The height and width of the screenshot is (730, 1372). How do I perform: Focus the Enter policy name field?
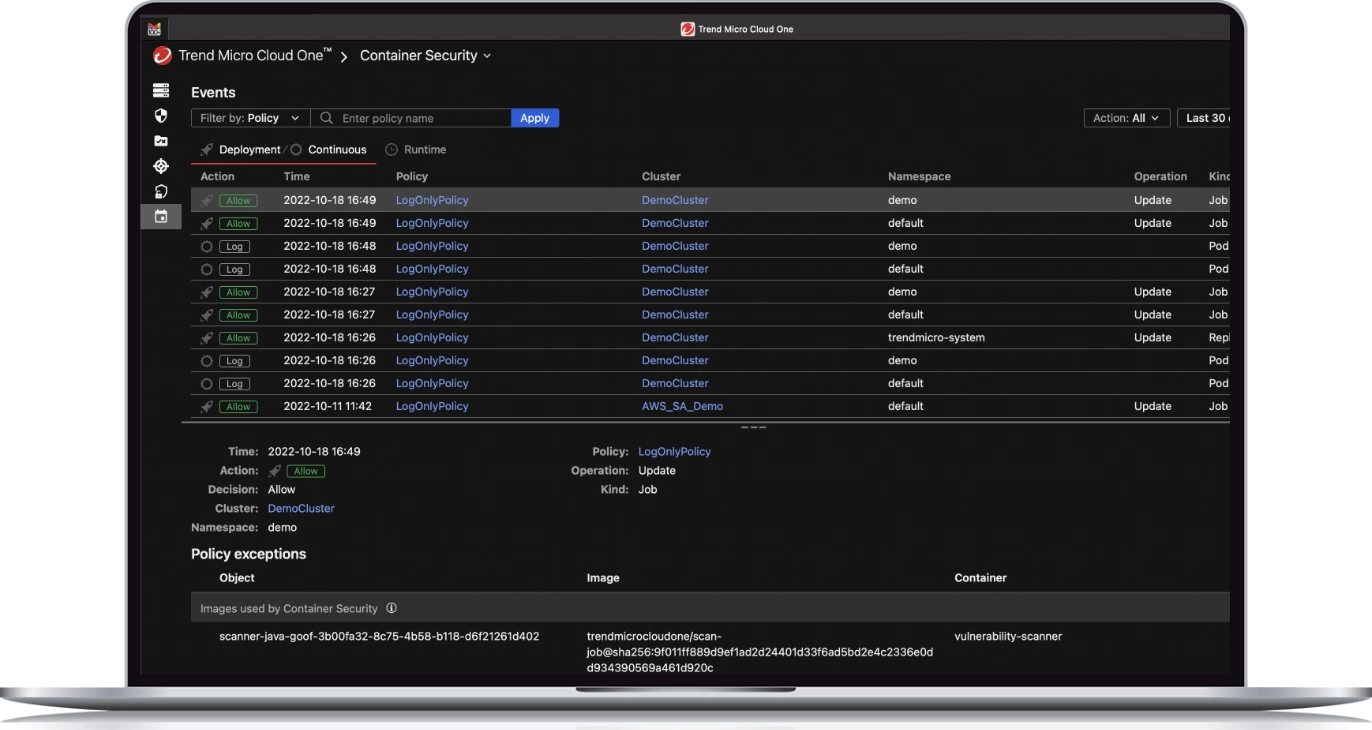[x=411, y=118]
